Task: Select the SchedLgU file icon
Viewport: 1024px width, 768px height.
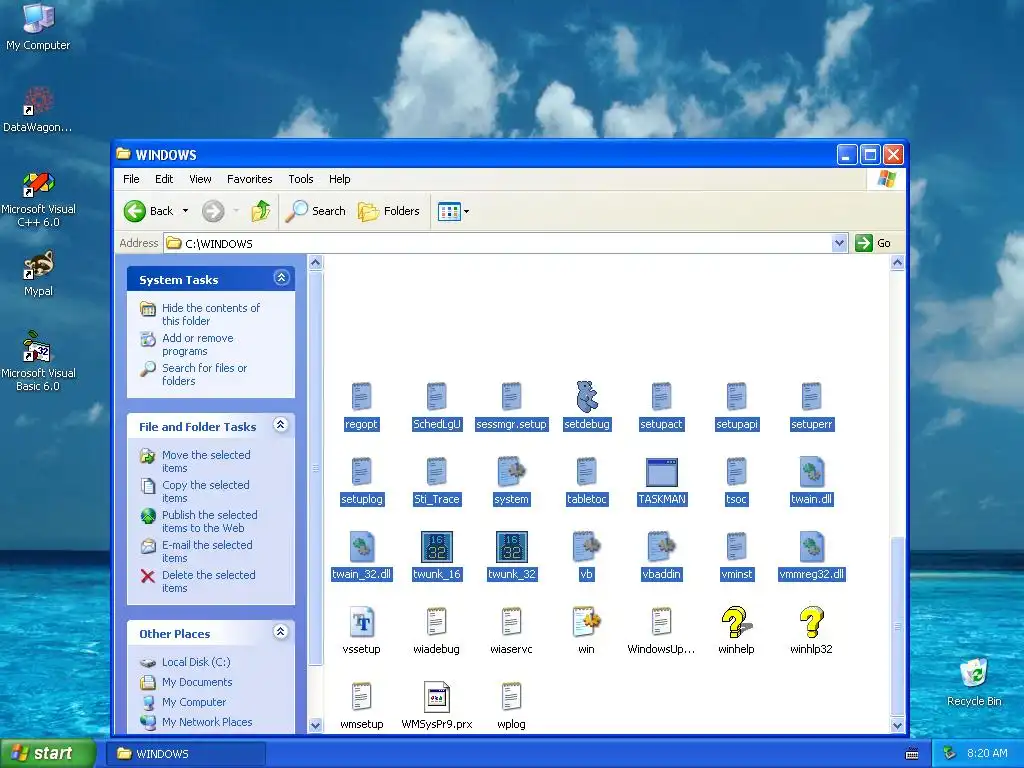Action: click(436, 396)
